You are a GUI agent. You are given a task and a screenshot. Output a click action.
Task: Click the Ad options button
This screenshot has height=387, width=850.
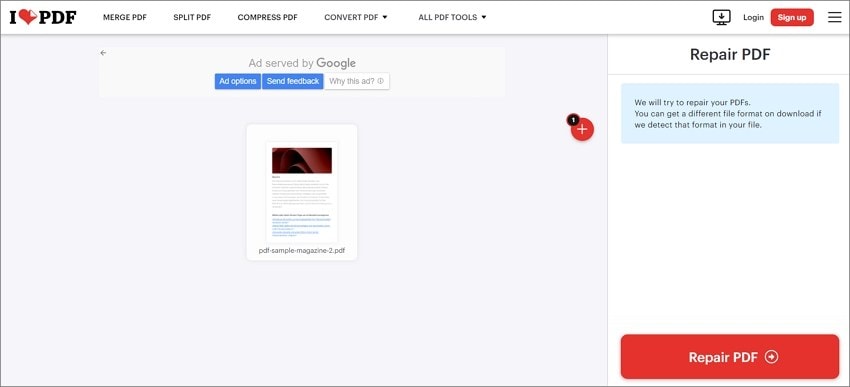pos(237,81)
